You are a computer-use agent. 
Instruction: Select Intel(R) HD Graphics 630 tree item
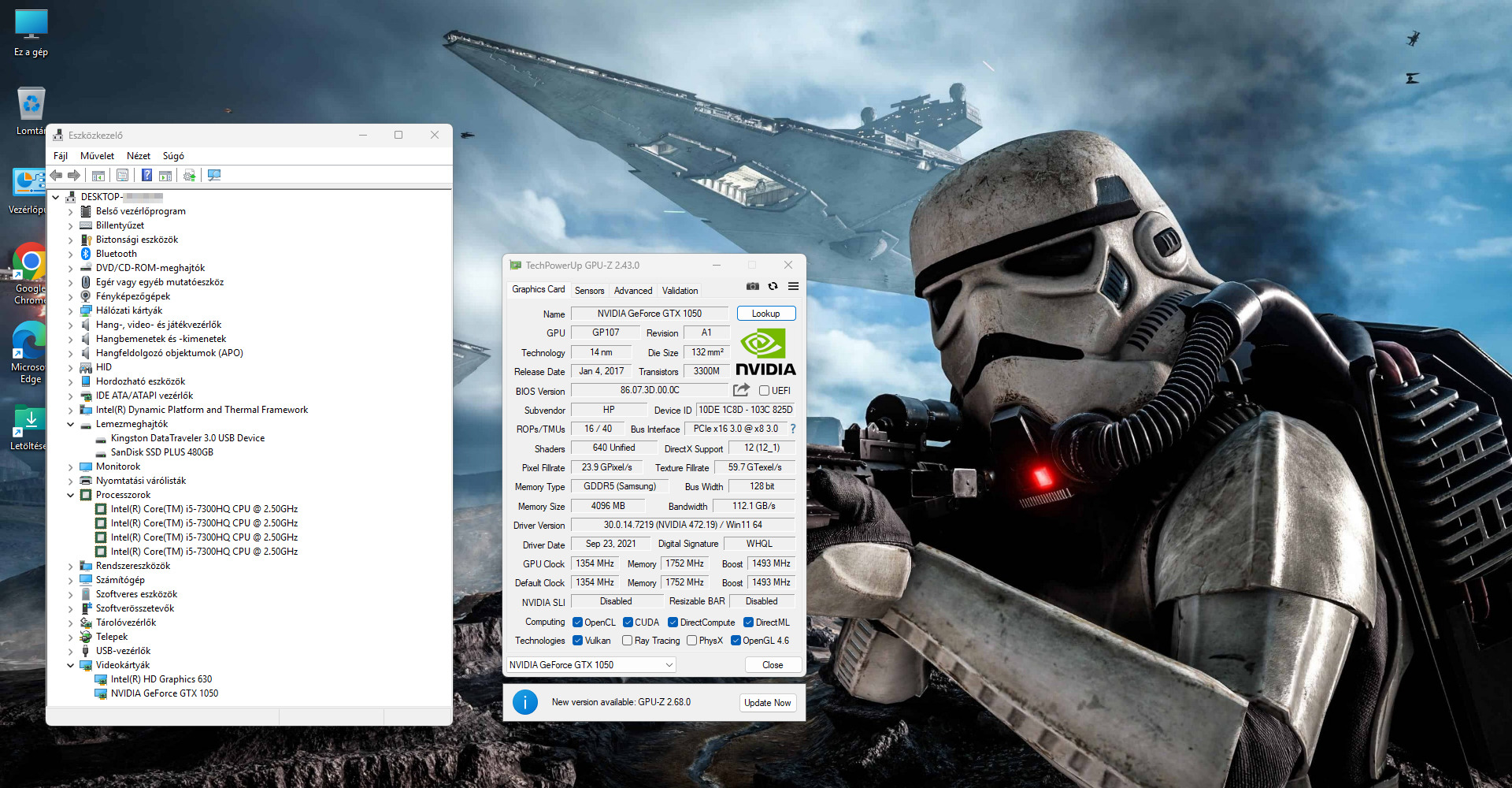(x=161, y=679)
